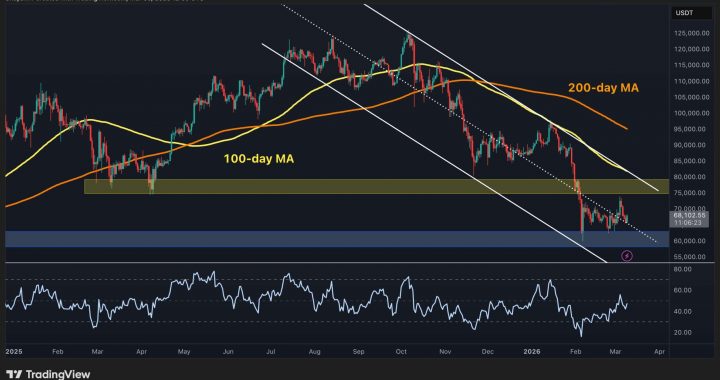This screenshot has width=720, height=380.
Task: Click the 75,000.00 price axis label
Action: 690,193
